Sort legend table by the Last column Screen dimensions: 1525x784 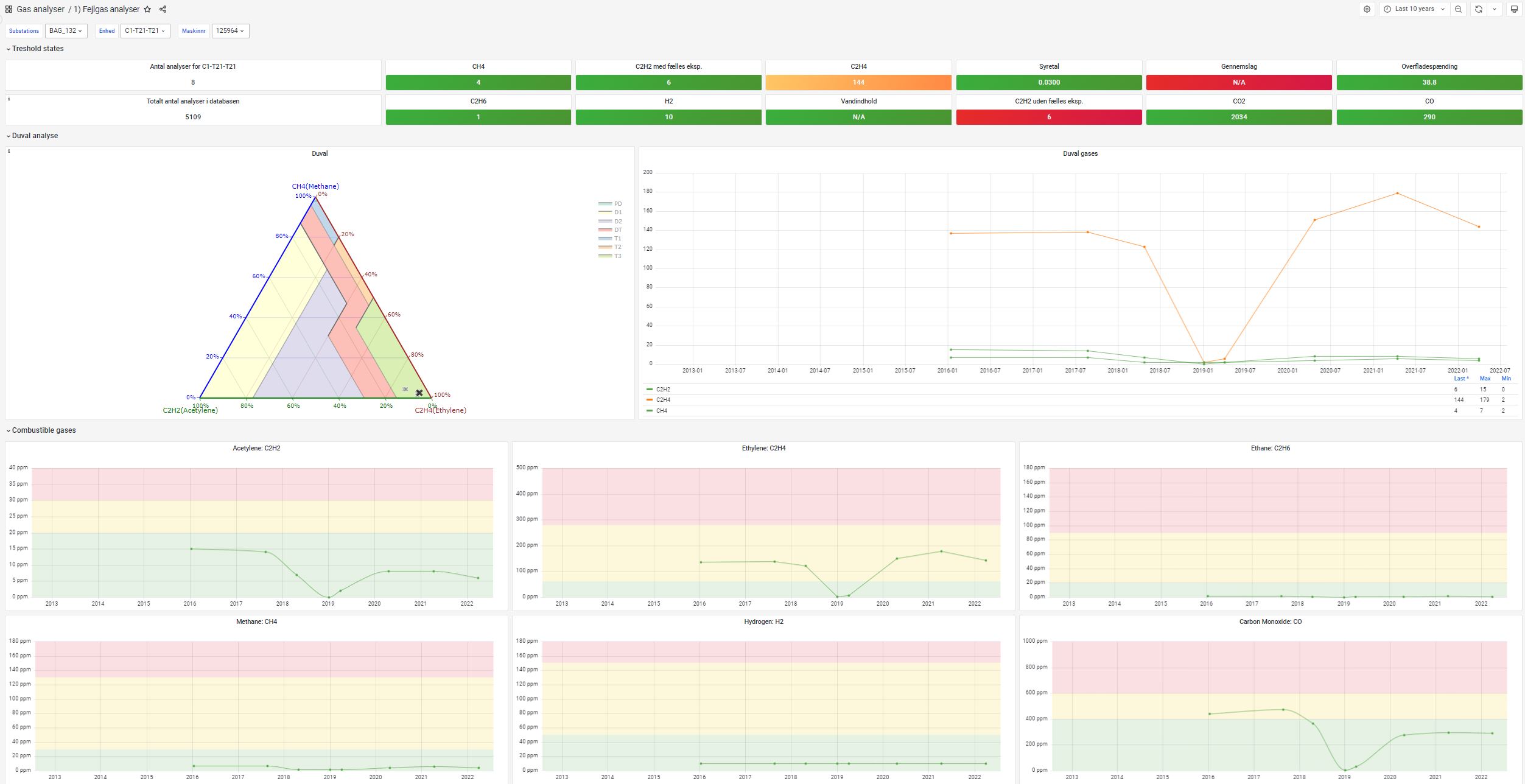click(1460, 378)
